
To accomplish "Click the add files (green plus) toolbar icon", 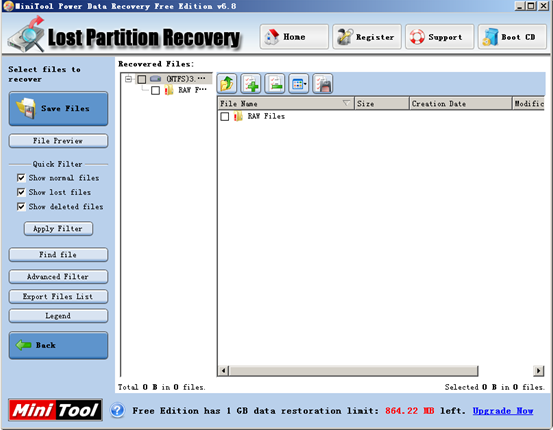I will 251,84.
